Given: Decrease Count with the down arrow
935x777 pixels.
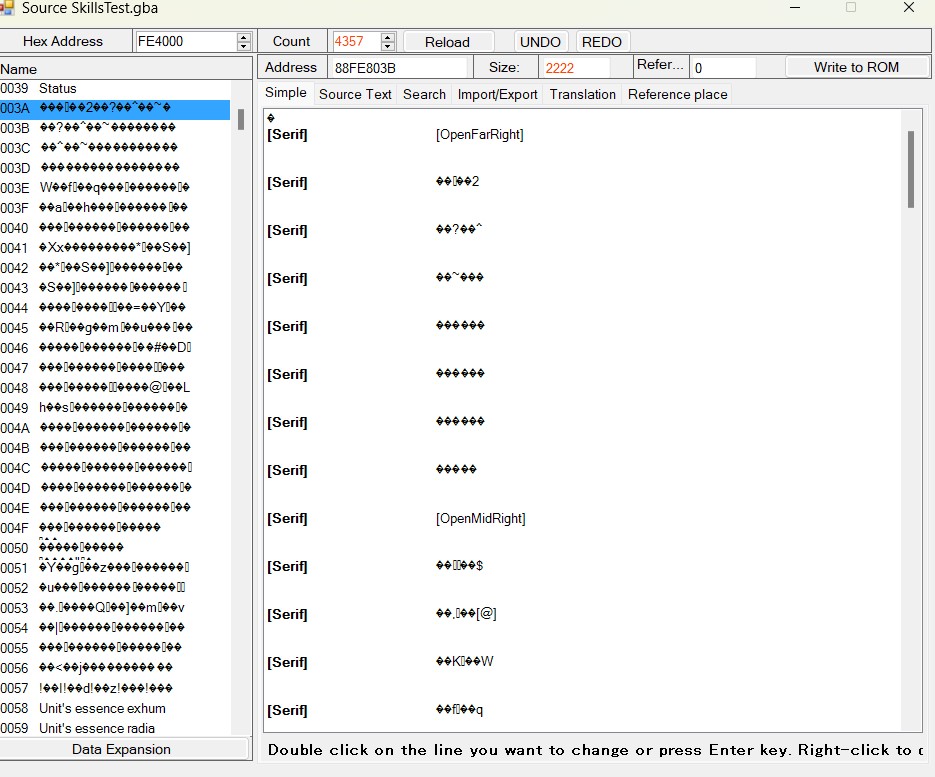Looking at the screenshot, I should click(x=388, y=46).
